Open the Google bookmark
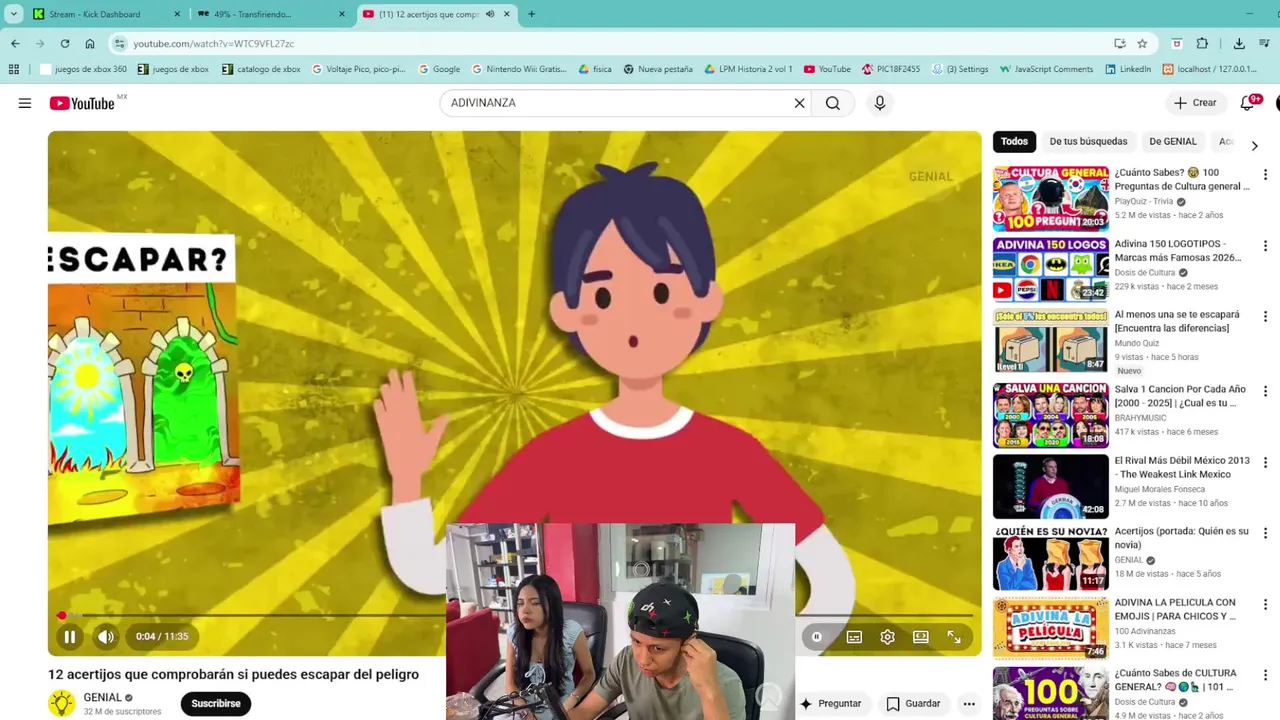 click(439, 69)
